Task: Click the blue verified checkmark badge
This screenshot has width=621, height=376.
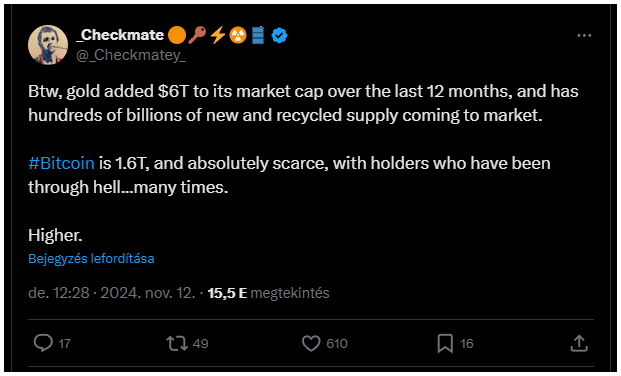Action: 280,36
